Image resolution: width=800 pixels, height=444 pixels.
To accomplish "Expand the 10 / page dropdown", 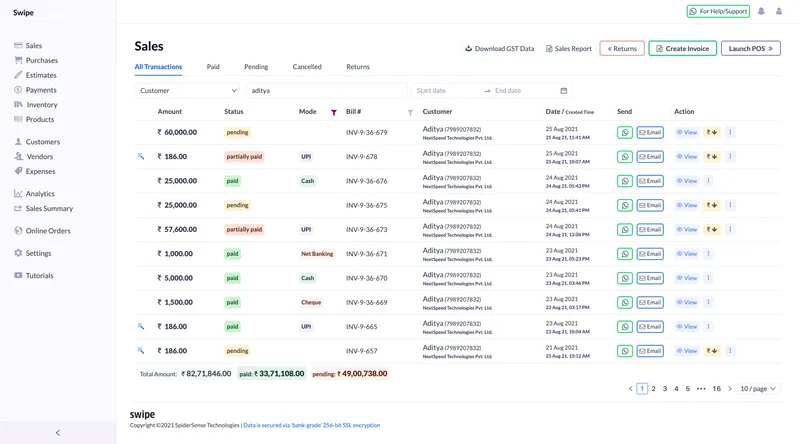I will (758, 389).
